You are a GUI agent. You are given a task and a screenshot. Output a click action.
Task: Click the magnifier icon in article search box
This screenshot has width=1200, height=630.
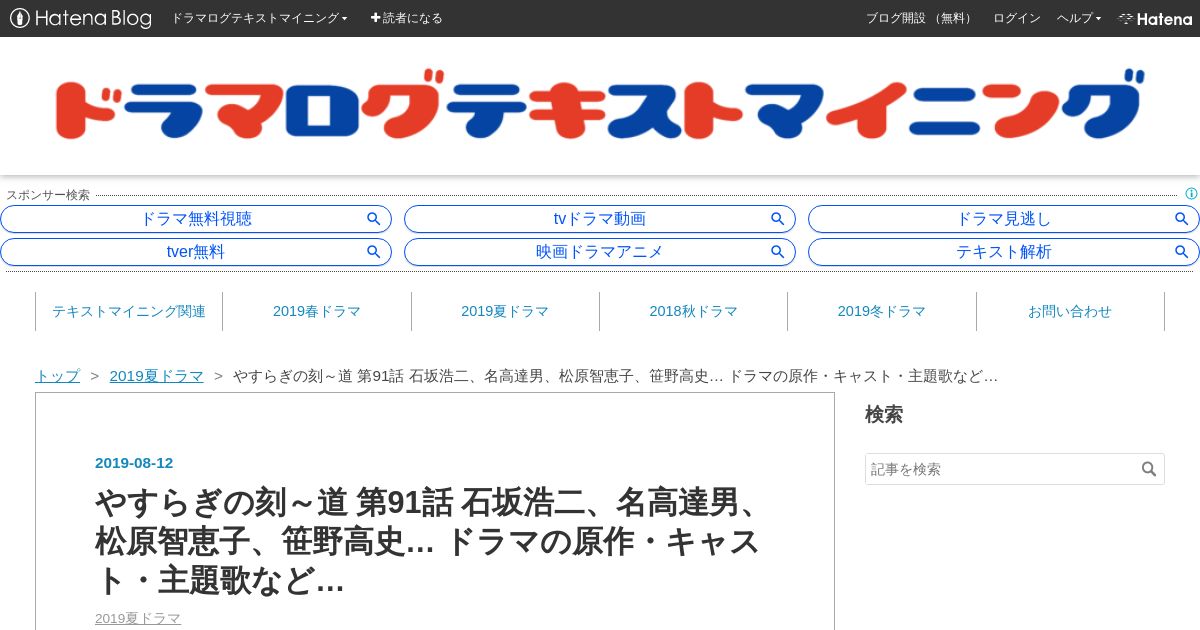1149,469
